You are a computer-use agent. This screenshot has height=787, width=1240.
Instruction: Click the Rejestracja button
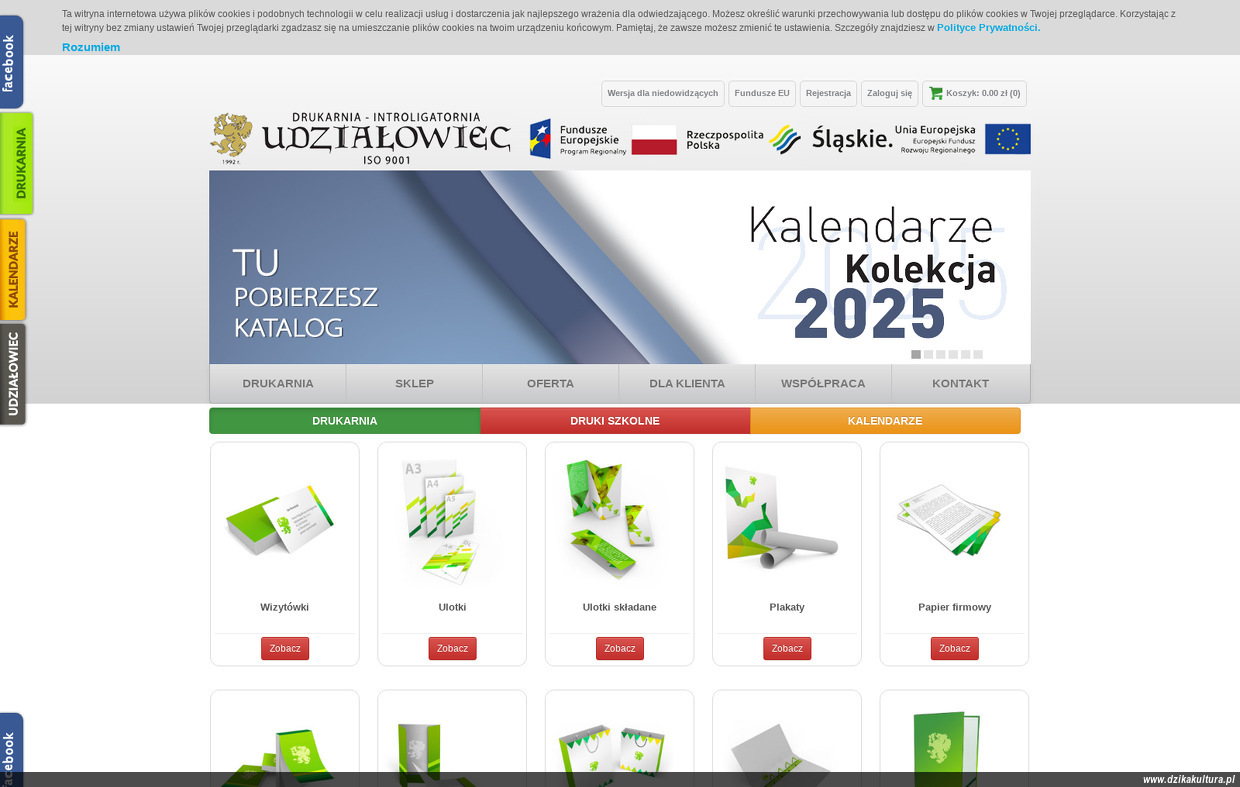pyautogui.click(x=828, y=93)
